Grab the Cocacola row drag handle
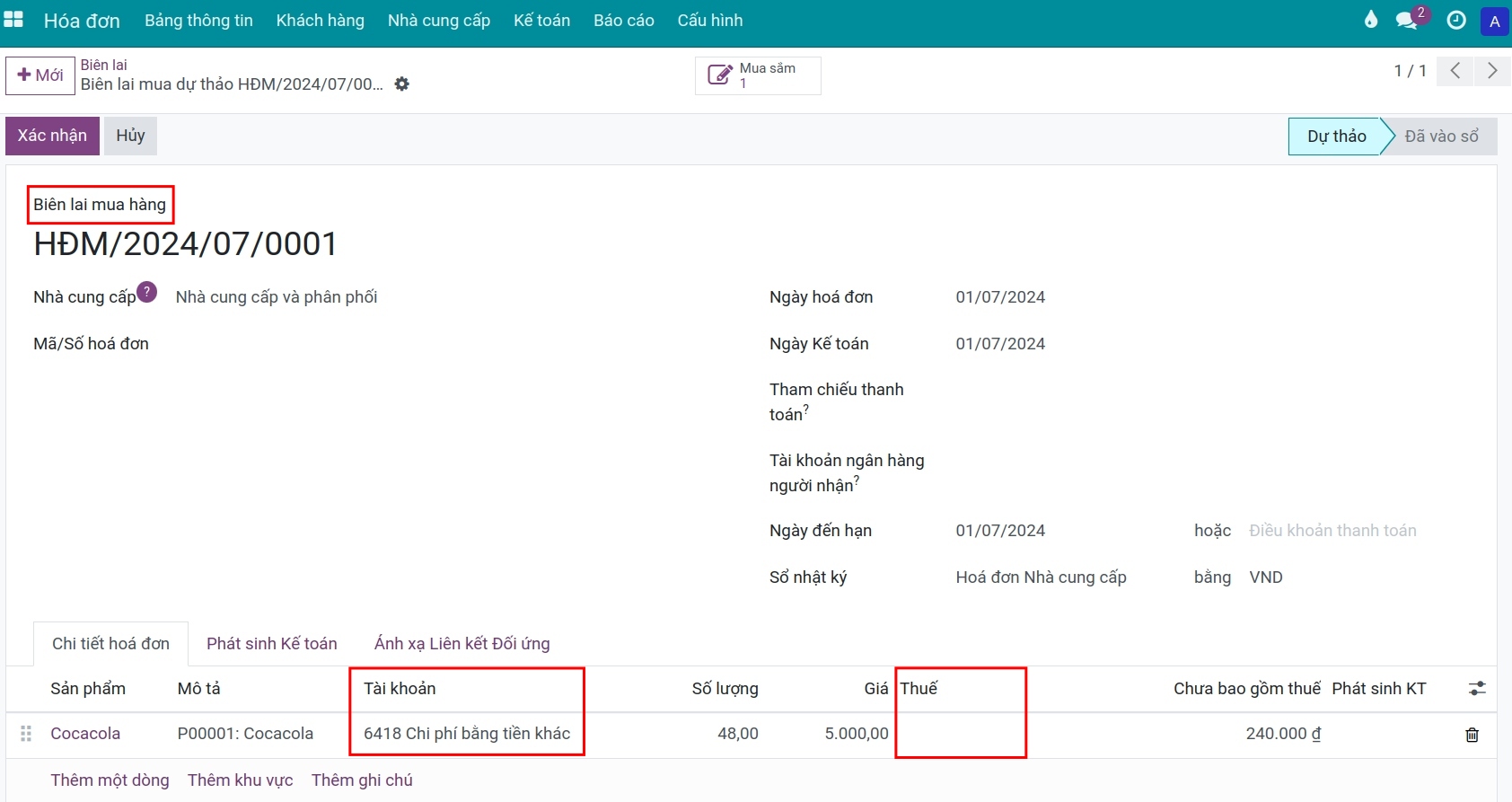Image resolution: width=1512 pixels, height=802 pixels. pyautogui.click(x=26, y=734)
